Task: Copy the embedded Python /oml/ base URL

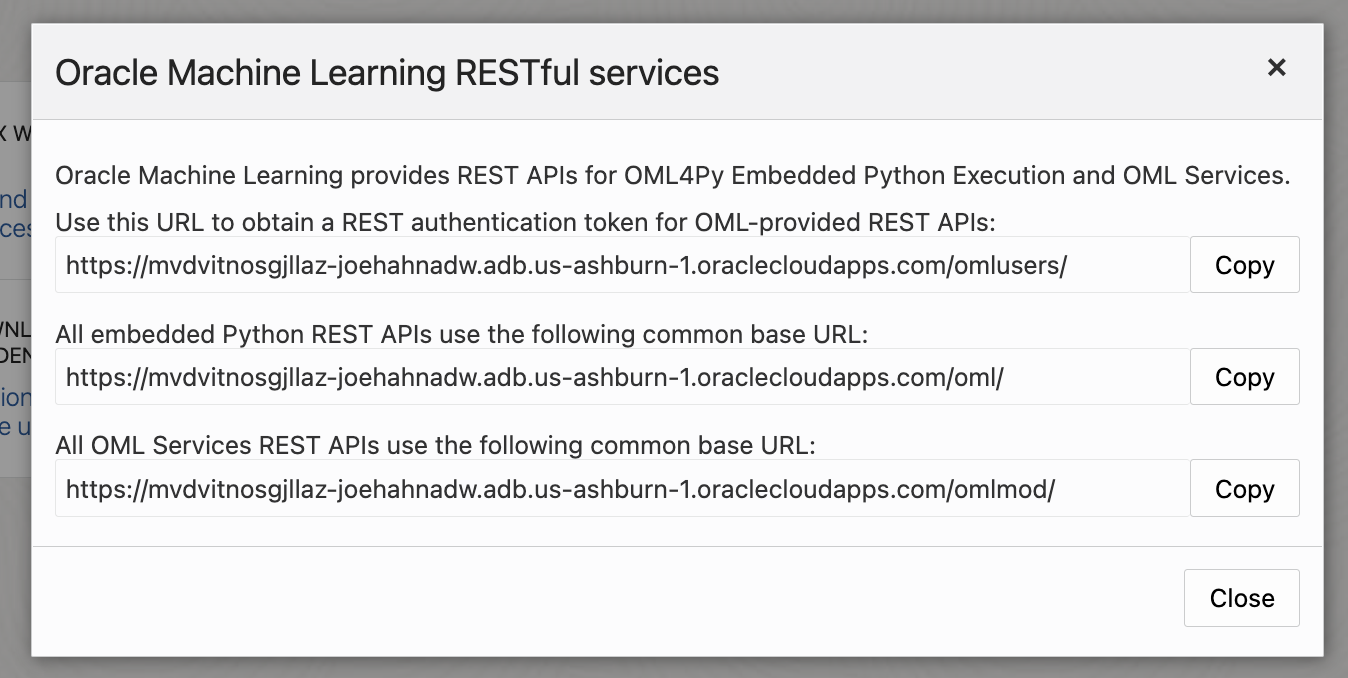Action: 1244,377
